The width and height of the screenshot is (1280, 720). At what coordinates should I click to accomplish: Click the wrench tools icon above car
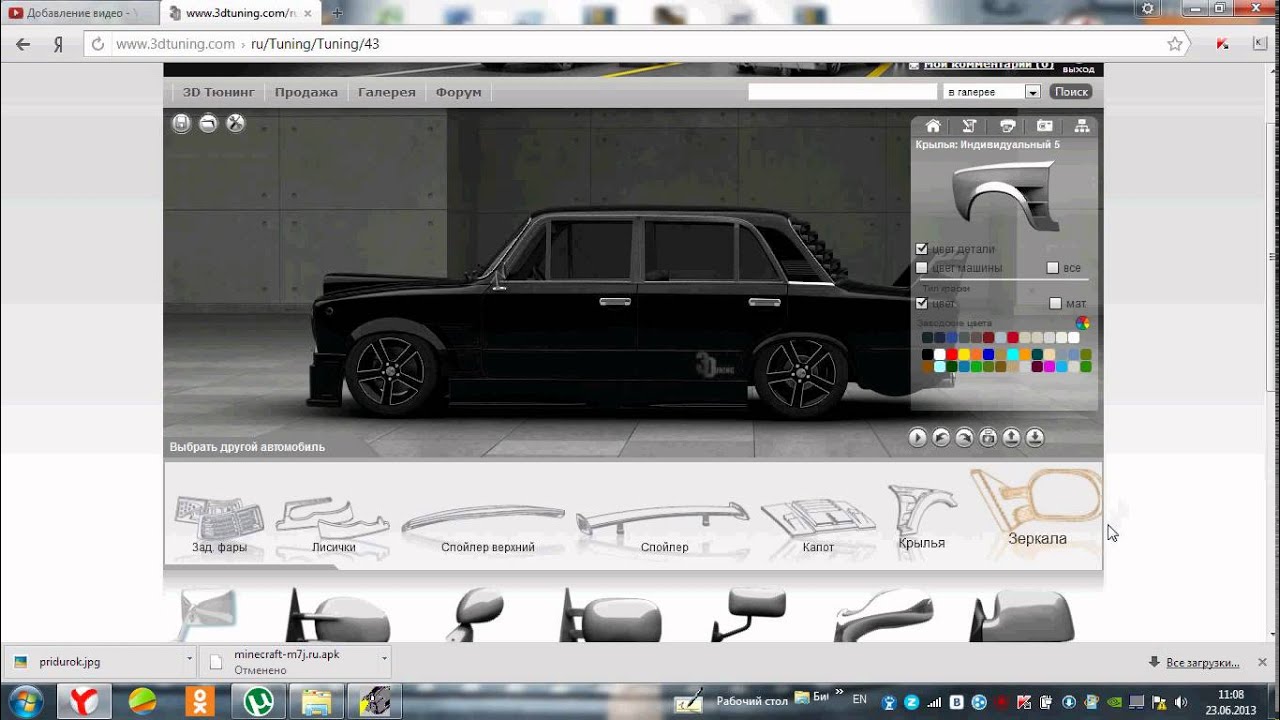coord(235,123)
